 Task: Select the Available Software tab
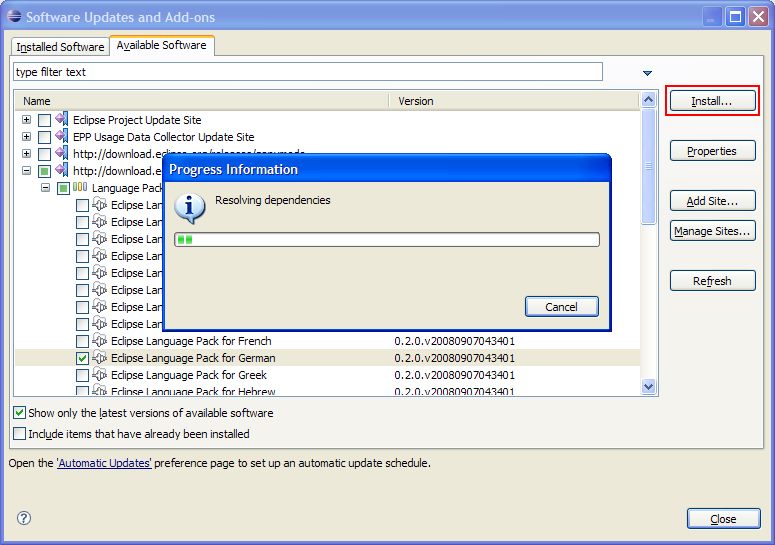[162, 45]
